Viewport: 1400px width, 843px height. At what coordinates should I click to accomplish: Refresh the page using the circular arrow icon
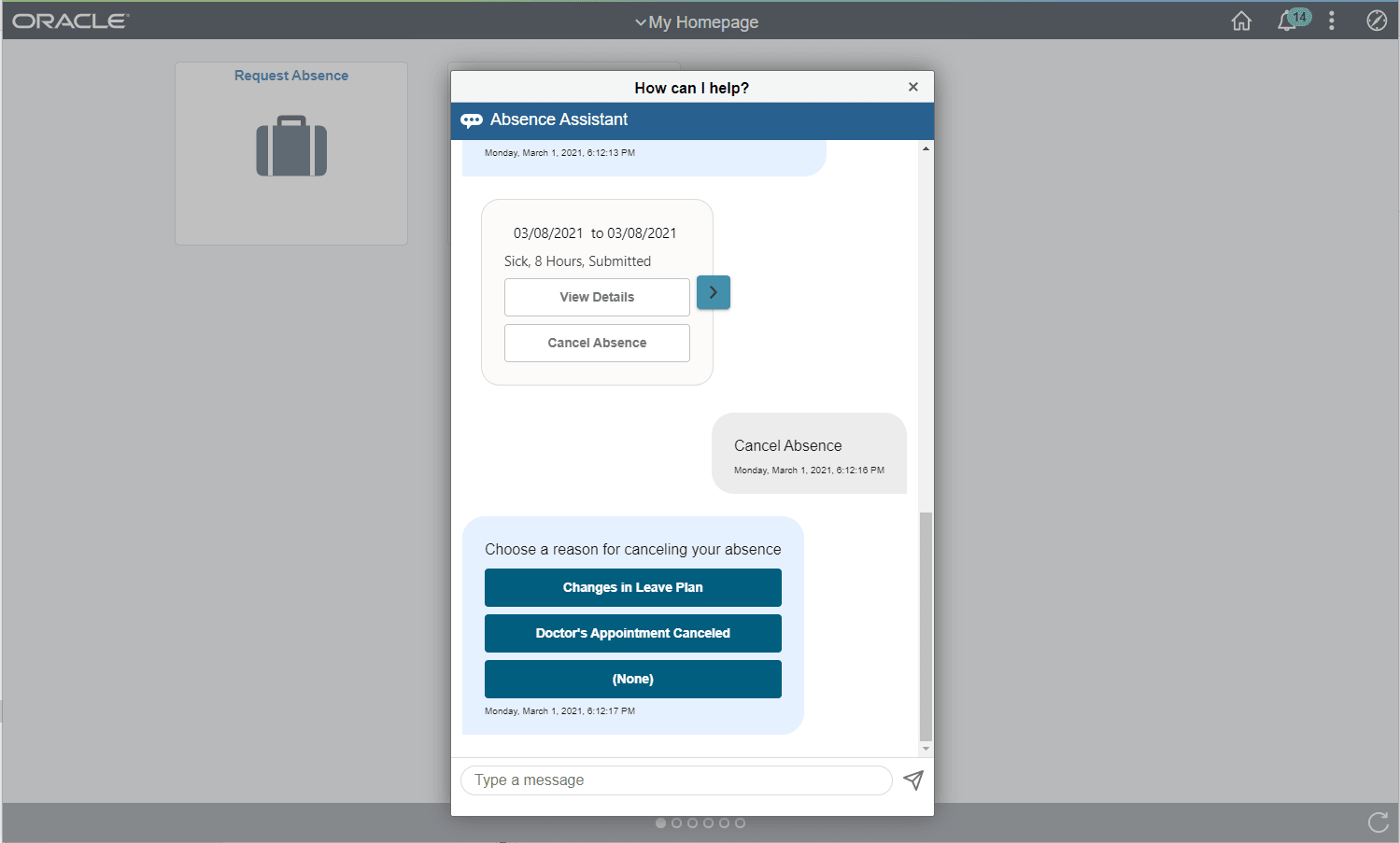coord(1377,822)
